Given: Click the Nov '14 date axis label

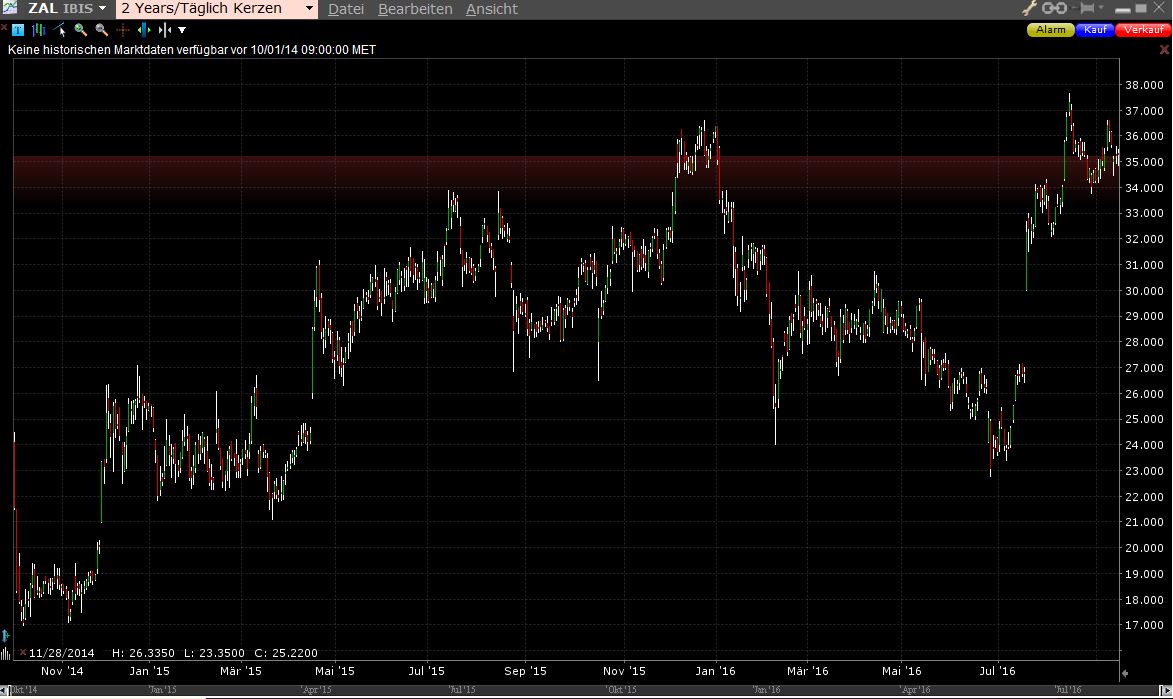Looking at the screenshot, I should (x=62, y=671).
